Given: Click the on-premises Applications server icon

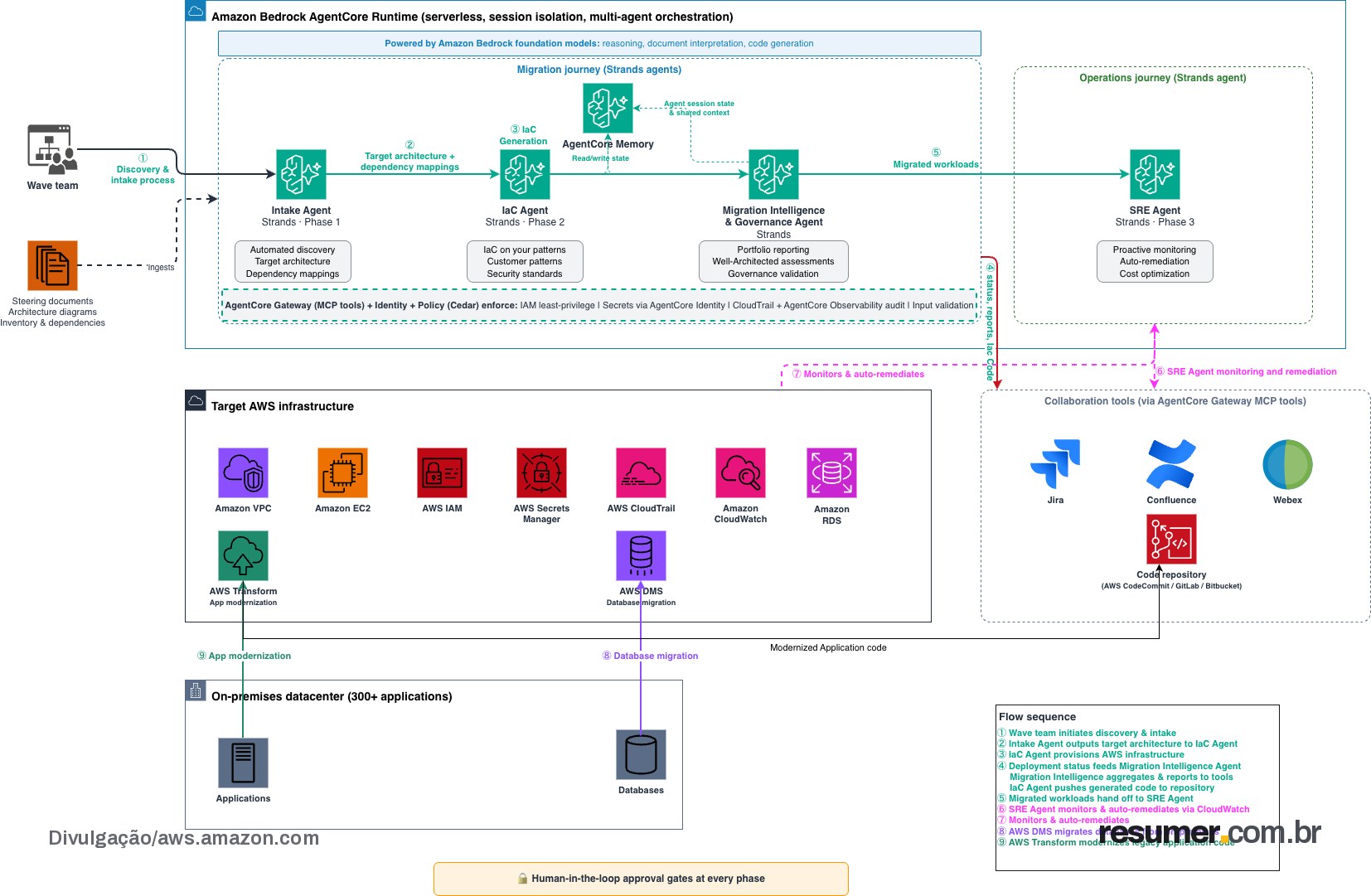Looking at the screenshot, I should pyautogui.click(x=243, y=763).
